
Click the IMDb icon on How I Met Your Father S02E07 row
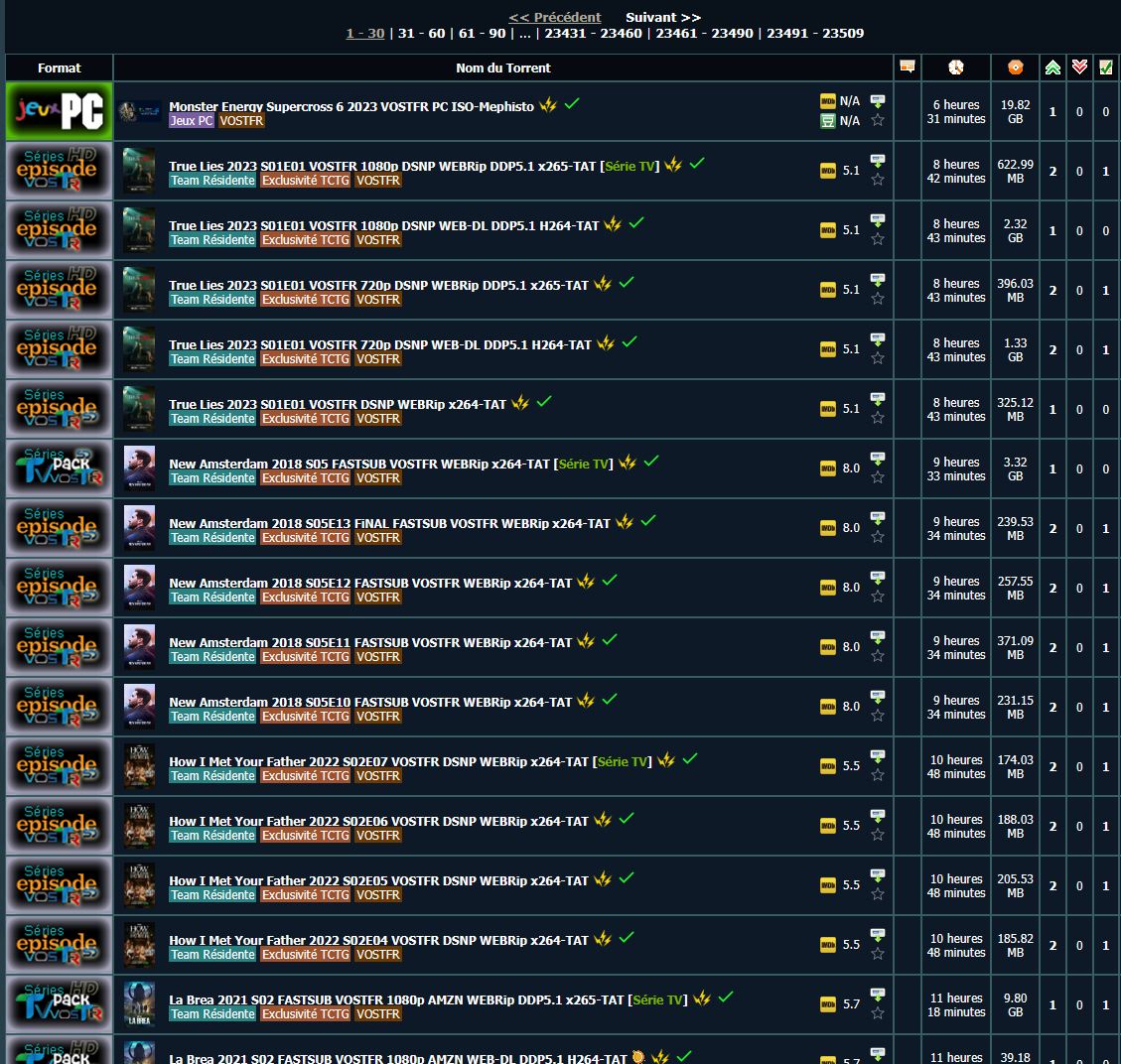pyautogui.click(x=828, y=766)
